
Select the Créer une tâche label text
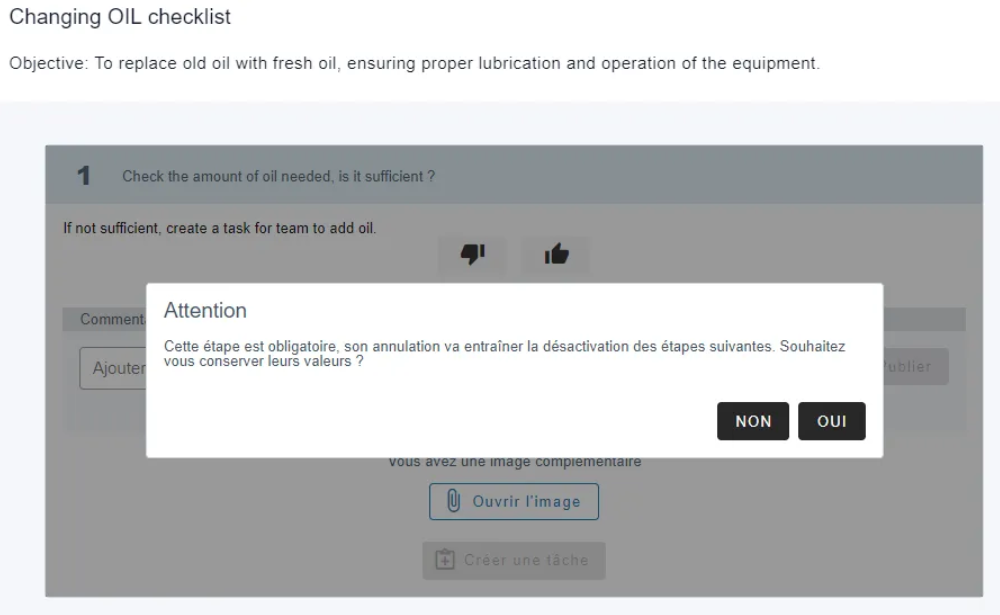click(x=526, y=560)
